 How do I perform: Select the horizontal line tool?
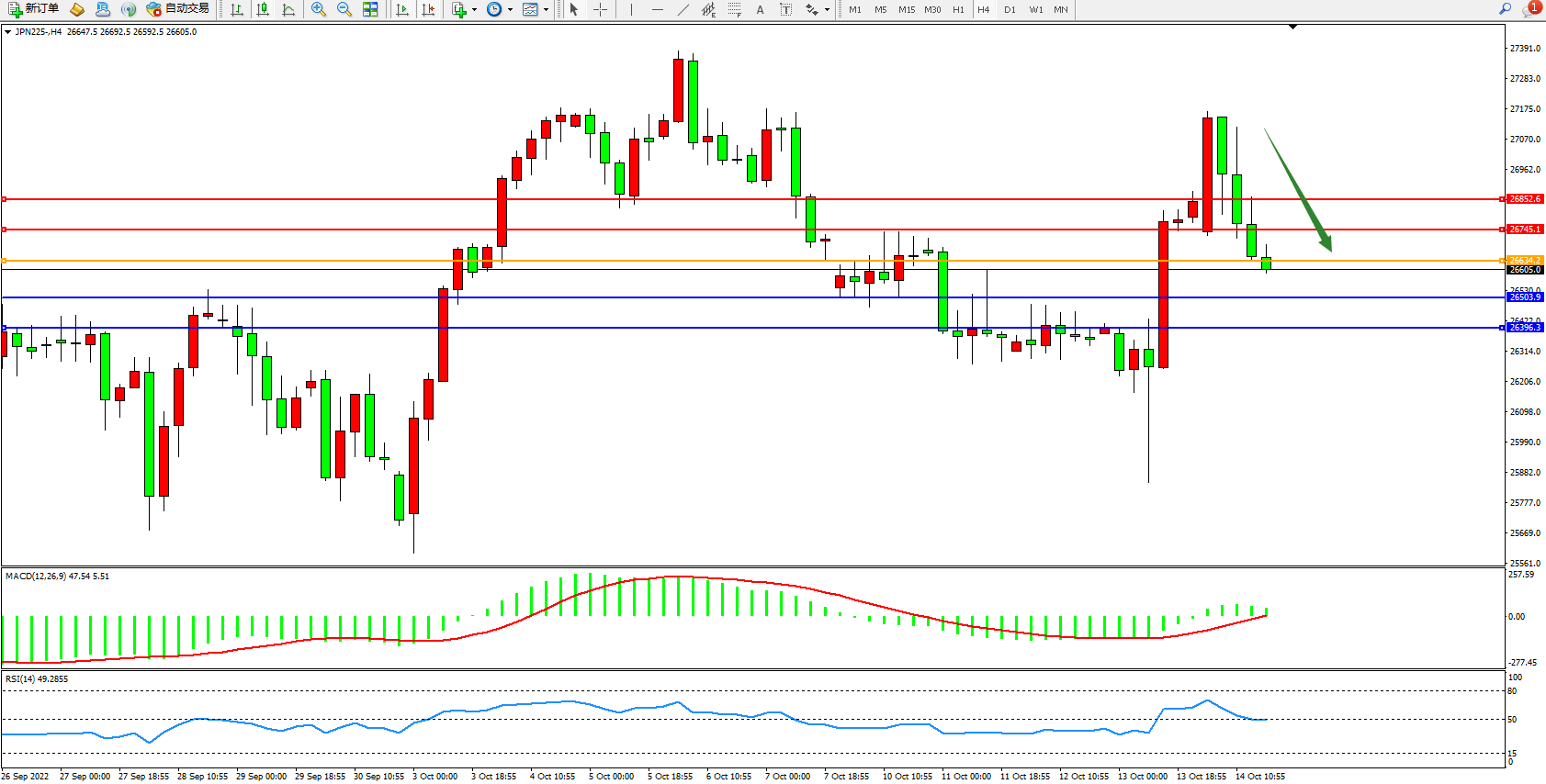pyautogui.click(x=657, y=9)
